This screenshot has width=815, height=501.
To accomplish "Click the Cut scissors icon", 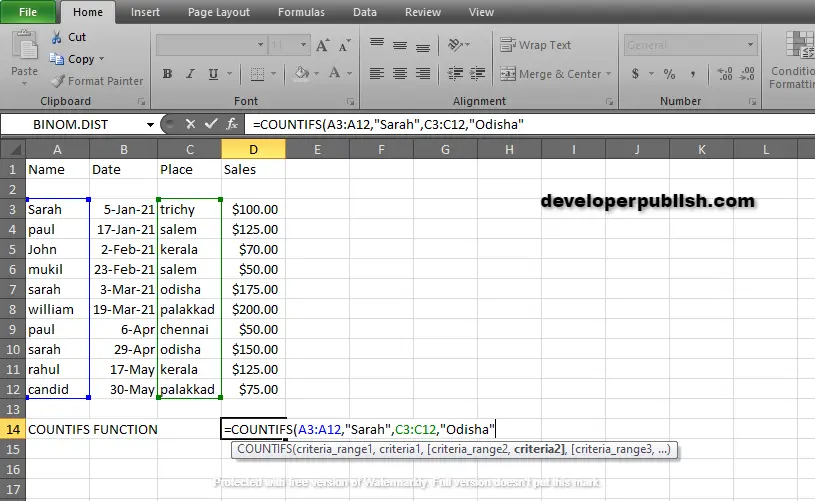I will 56,37.
